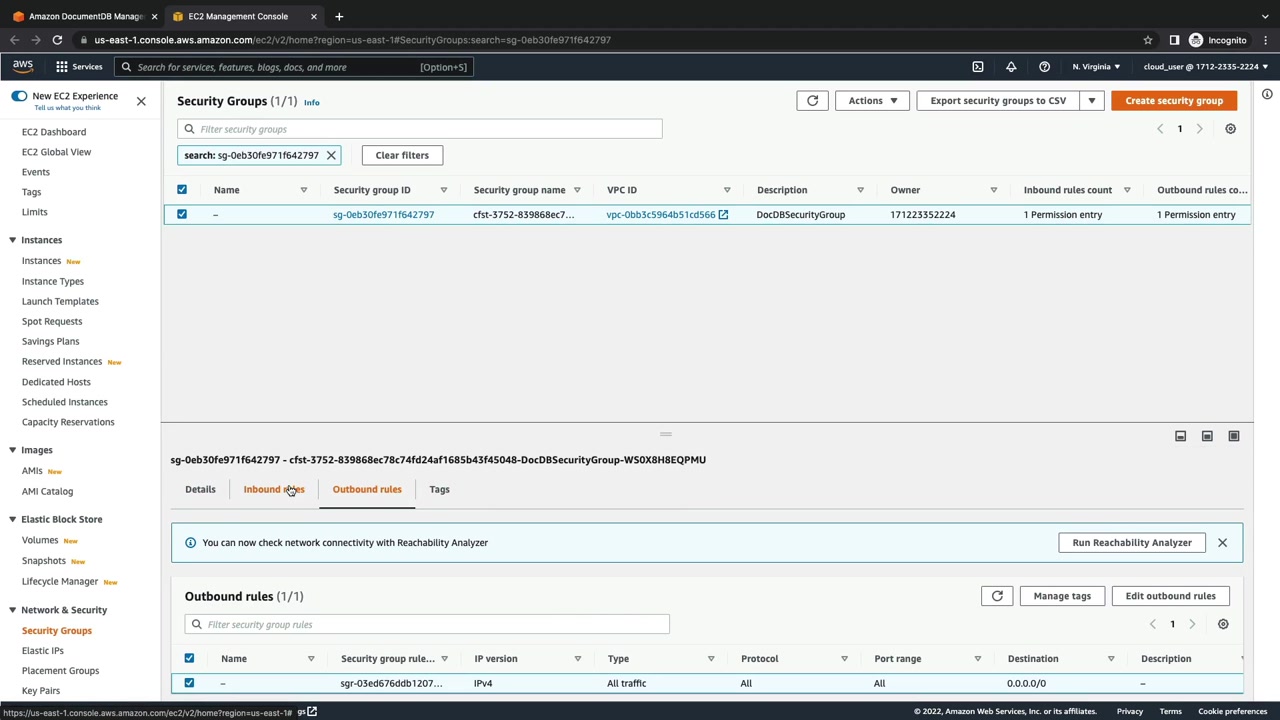Open the Manage tags button
Image resolution: width=1280 pixels, height=720 pixels.
[x=1062, y=596]
